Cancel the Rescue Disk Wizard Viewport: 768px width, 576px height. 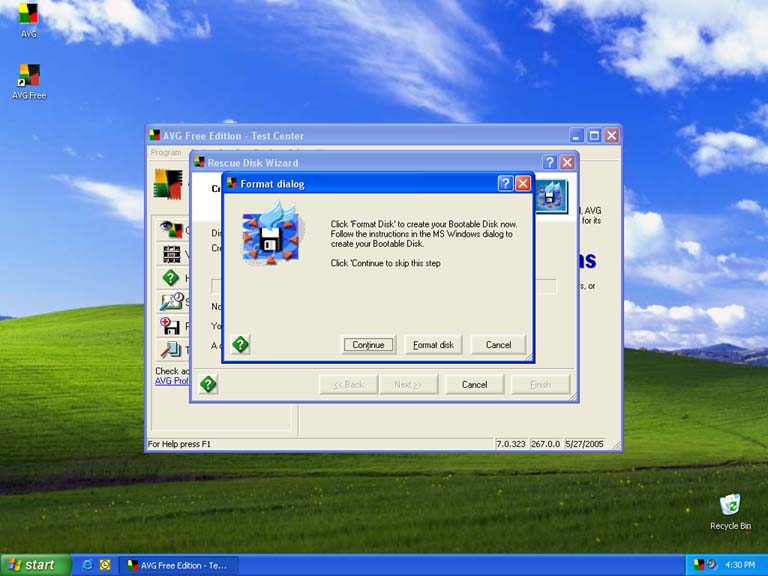point(474,385)
